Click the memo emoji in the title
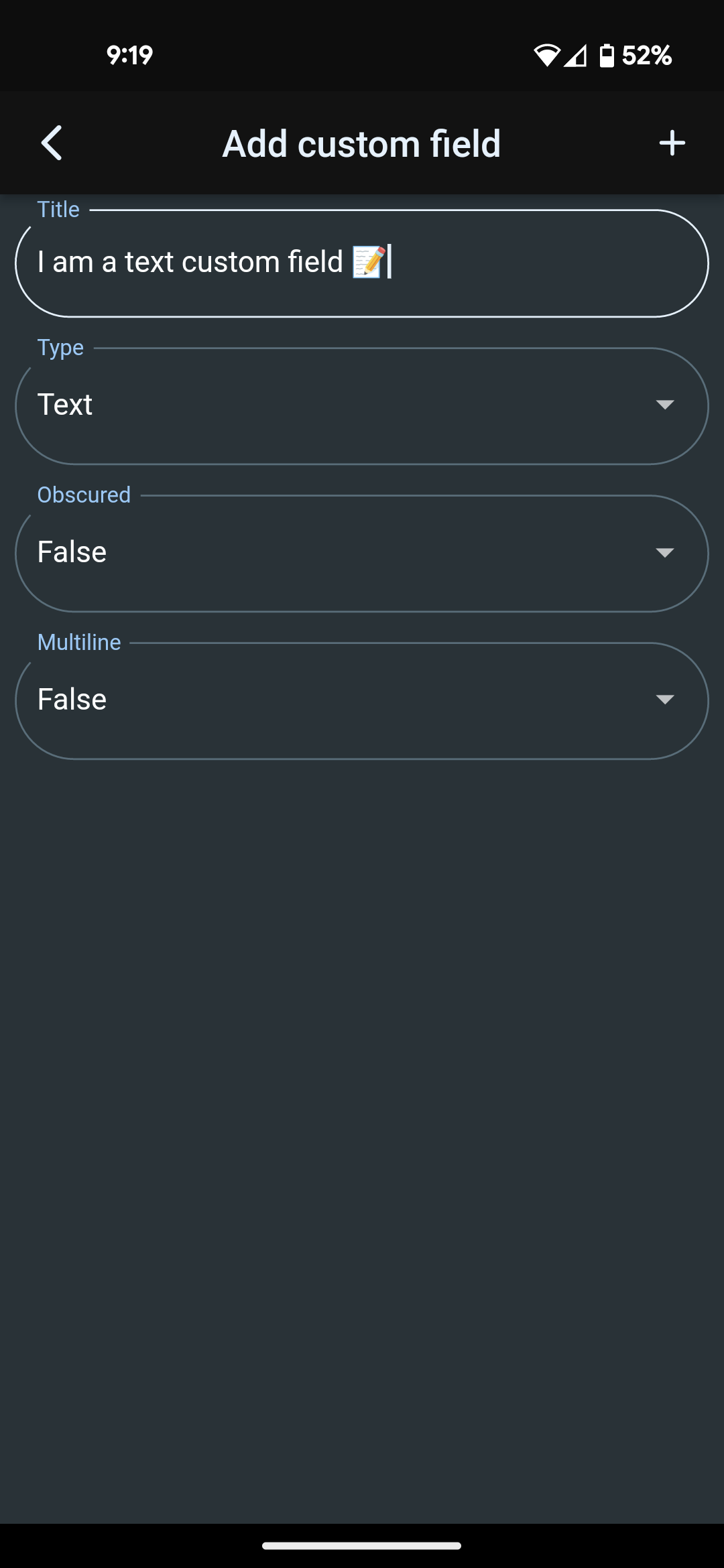This screenshot has width=724, height=1568. [x=369, y=262]
